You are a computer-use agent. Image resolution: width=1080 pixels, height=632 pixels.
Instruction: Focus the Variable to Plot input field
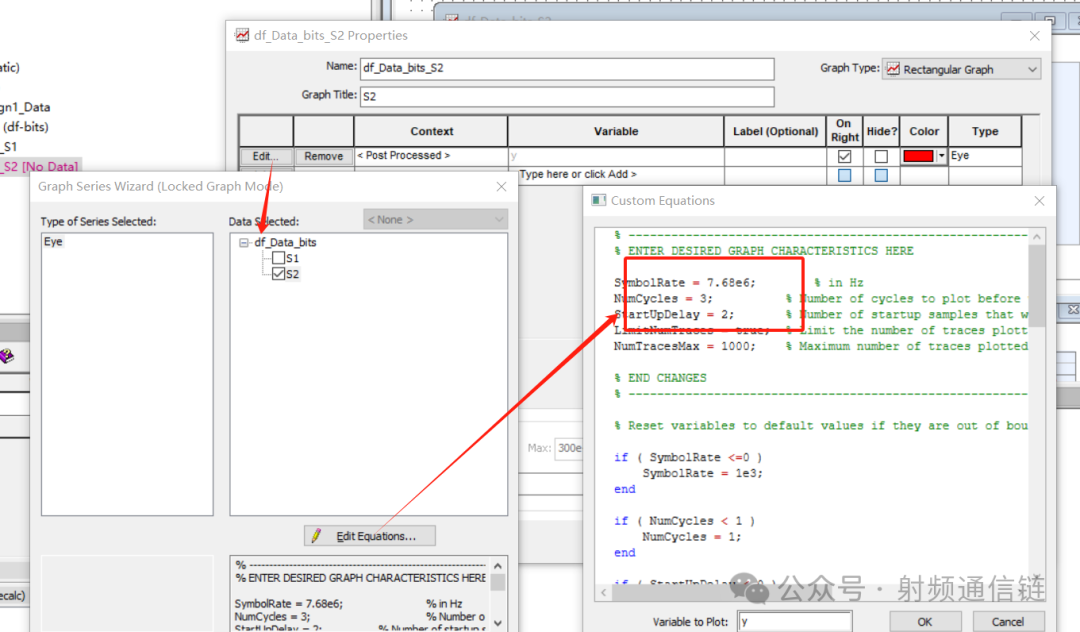pos(795,622)
